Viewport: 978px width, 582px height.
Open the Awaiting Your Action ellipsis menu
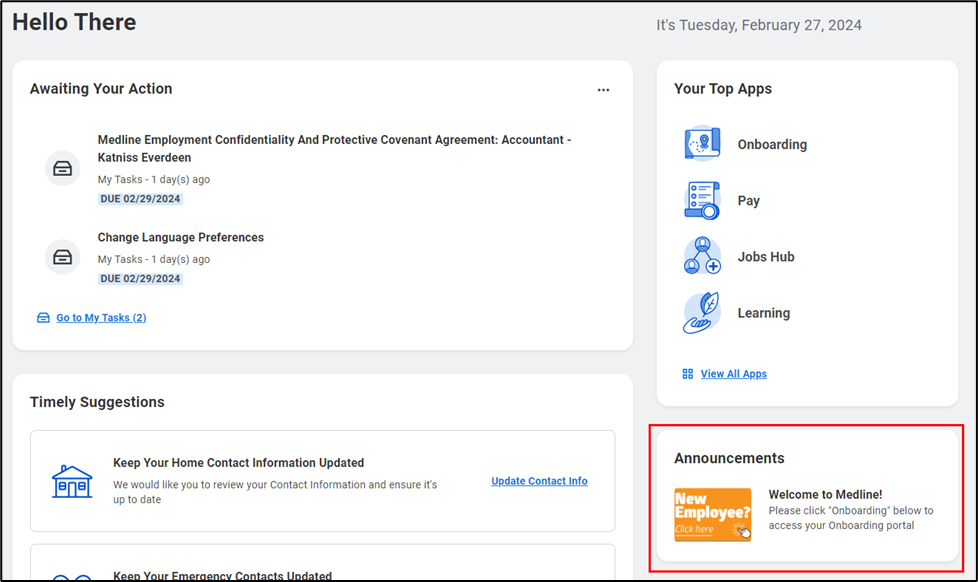click(x=603, y=90)
